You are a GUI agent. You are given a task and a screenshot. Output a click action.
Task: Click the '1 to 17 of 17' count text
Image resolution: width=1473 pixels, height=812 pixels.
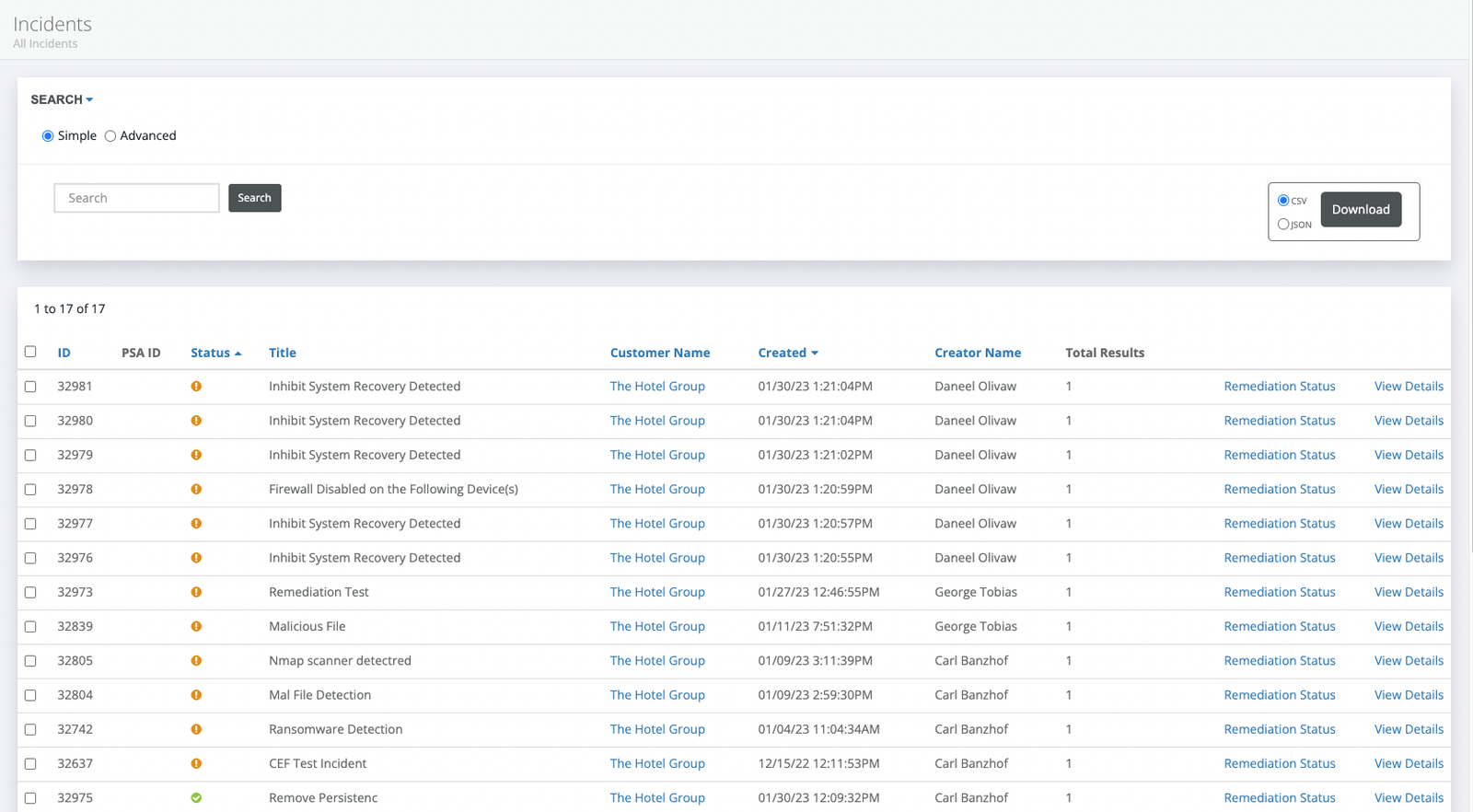click(x=70, y=309)
